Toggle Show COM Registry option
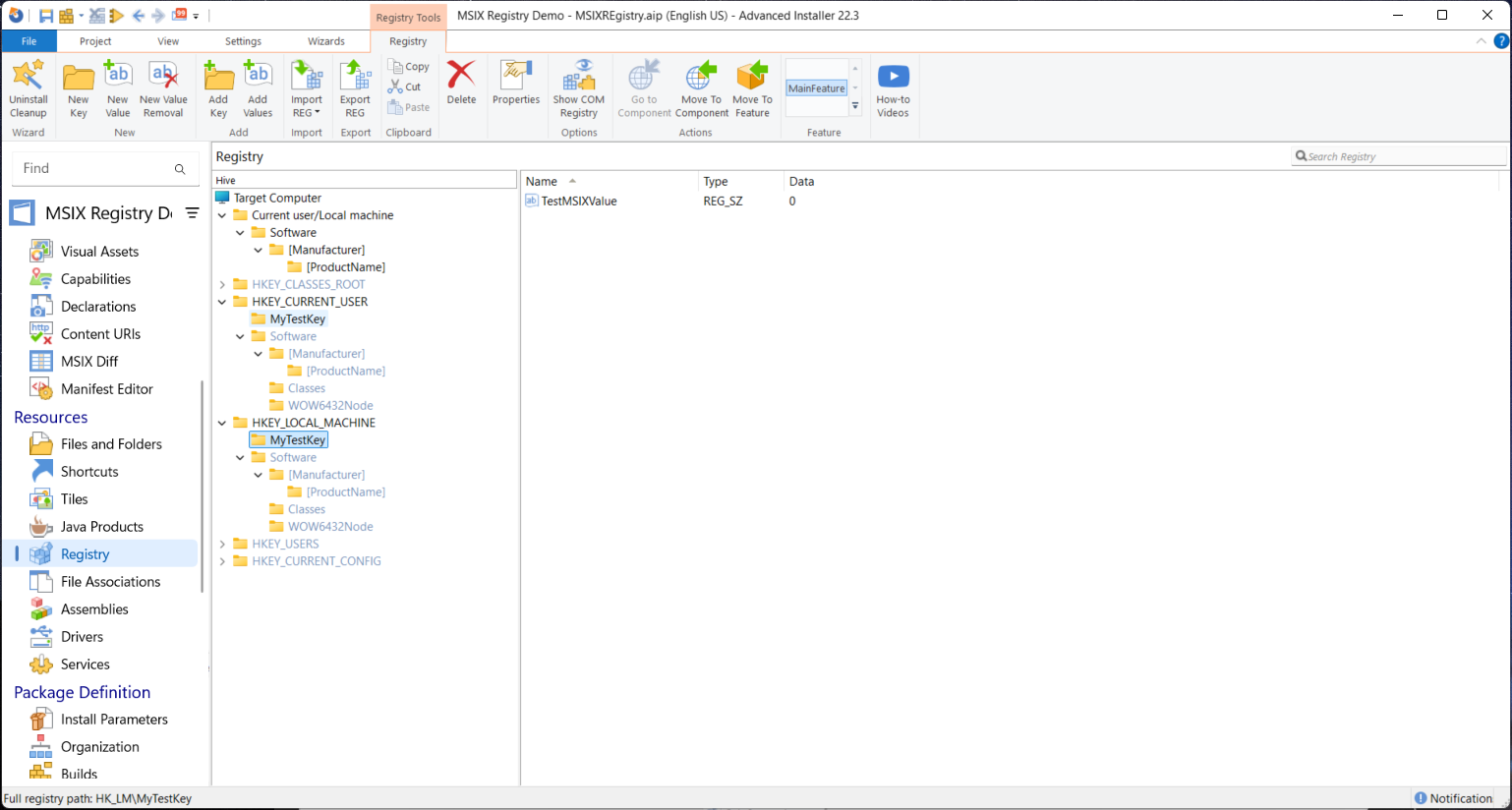The width and height of the screenshot is (1512, 810). (579, 88)
